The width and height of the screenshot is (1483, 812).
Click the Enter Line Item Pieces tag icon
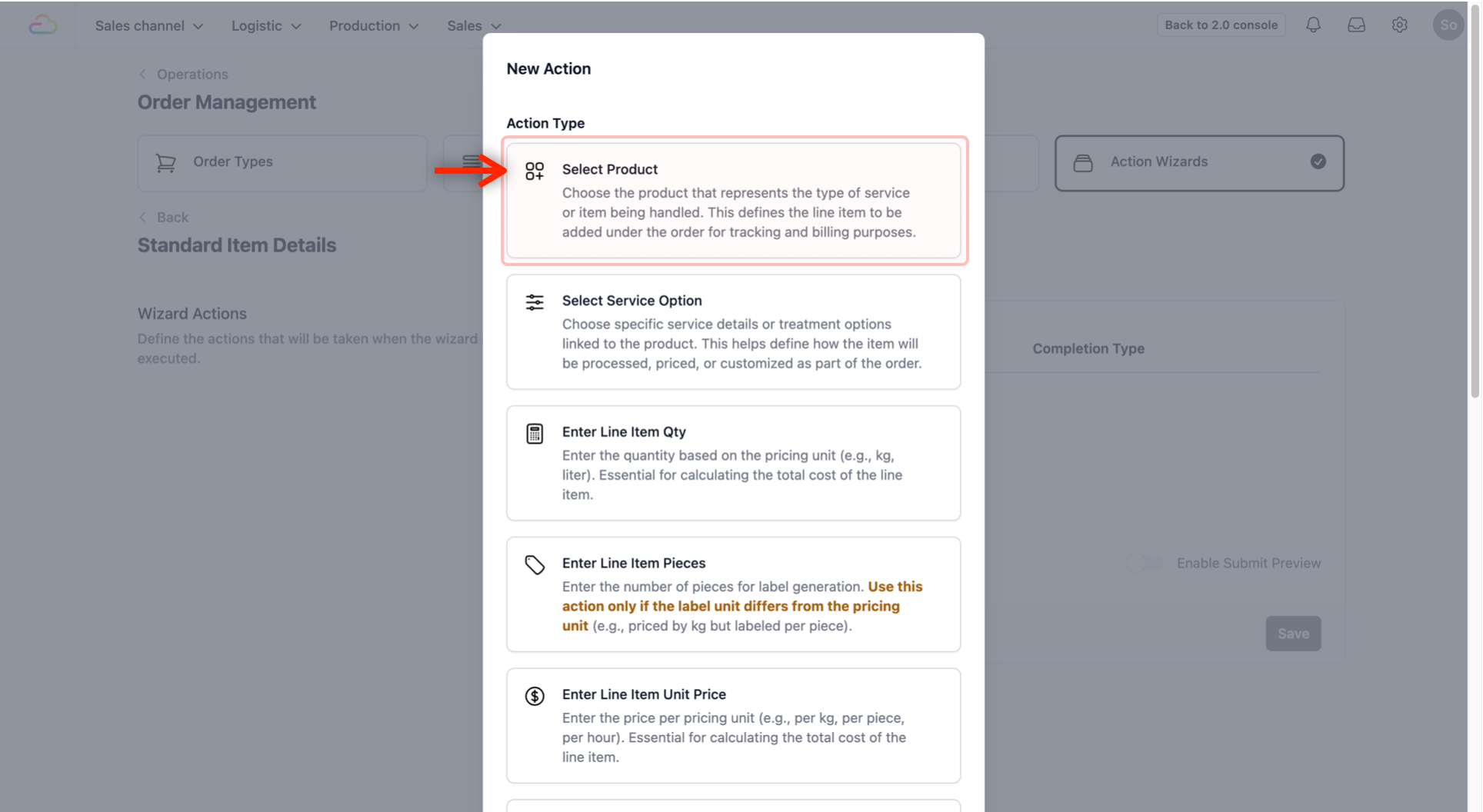click(x=535, y=565)
